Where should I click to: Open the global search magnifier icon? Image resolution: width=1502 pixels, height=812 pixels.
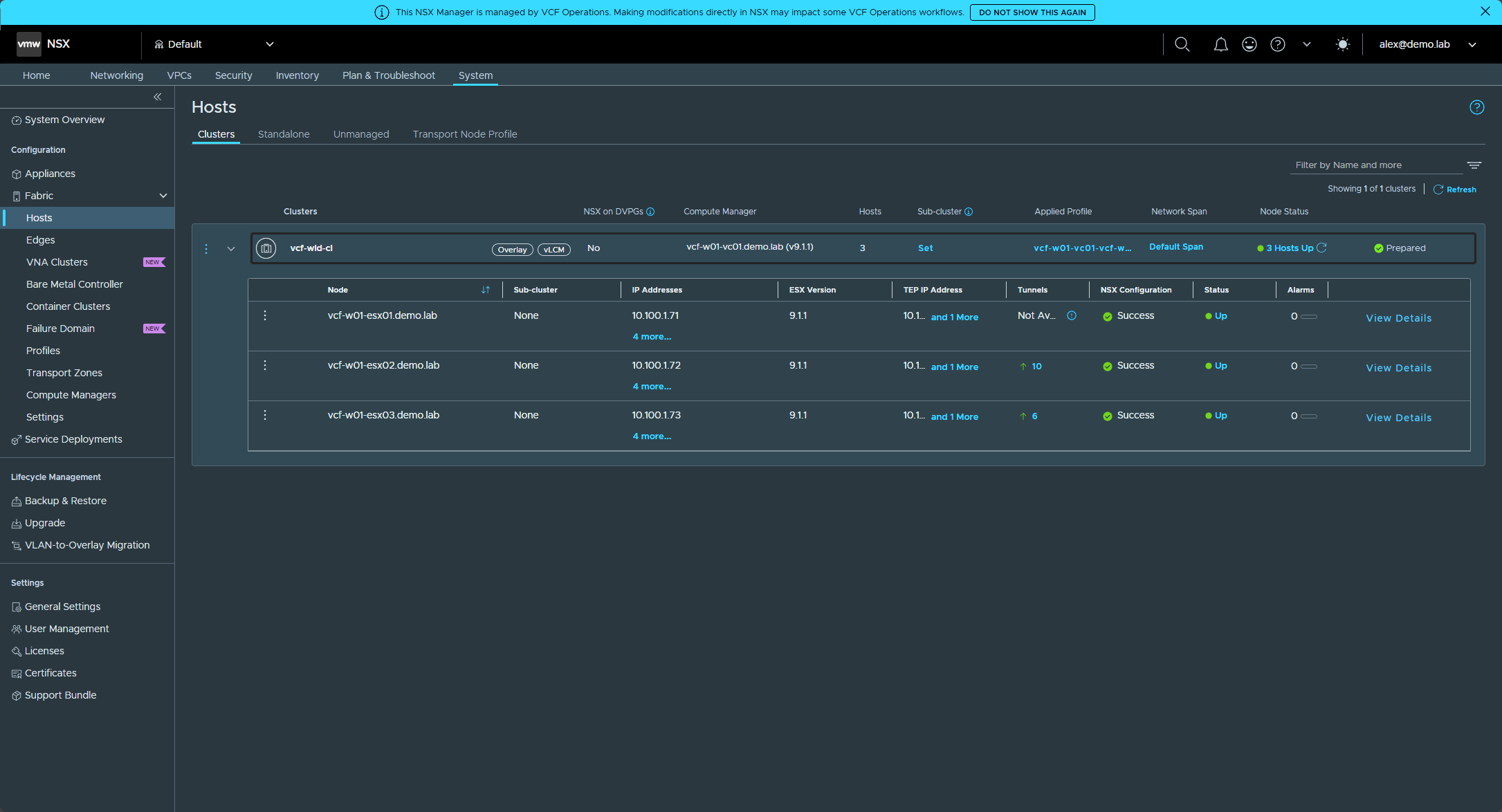pyautogui.click(x=1182, y=44)
